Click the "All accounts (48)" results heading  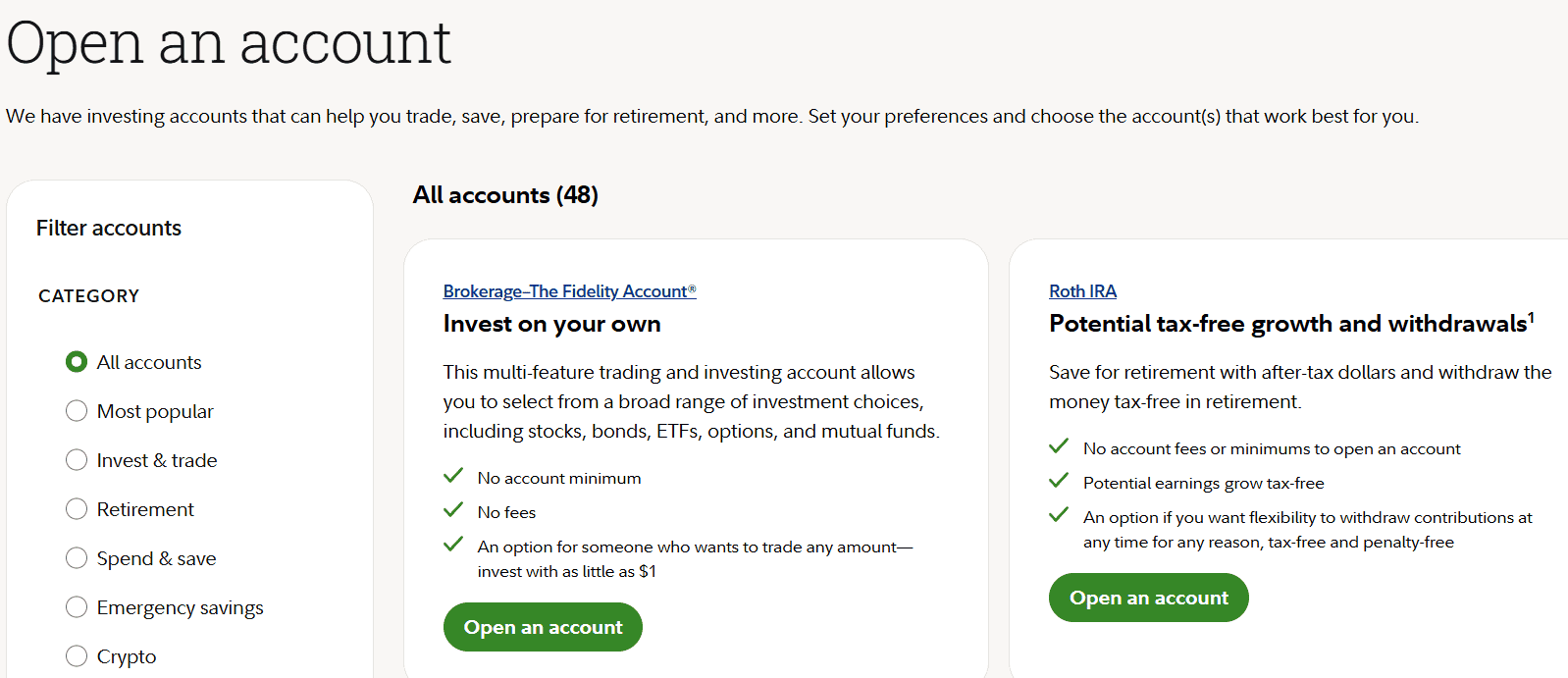pyautogui.click(x=505, y=194)
